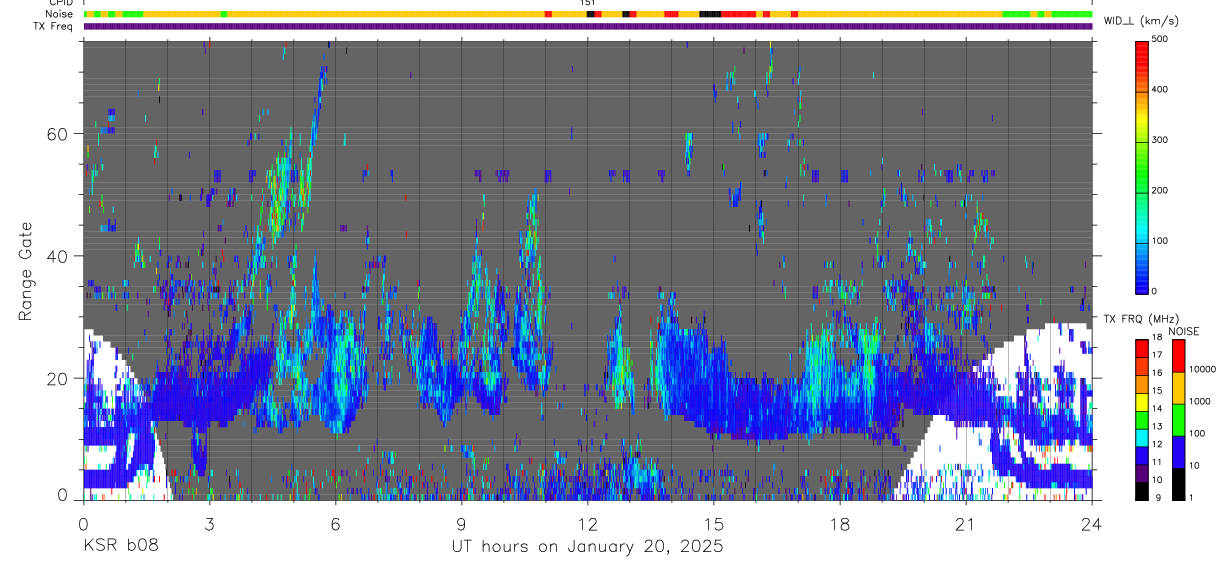Viewport: 1228px width, 567px height.
Task: Click the purple TX Freq bar at top
Action: coord(588,26)
